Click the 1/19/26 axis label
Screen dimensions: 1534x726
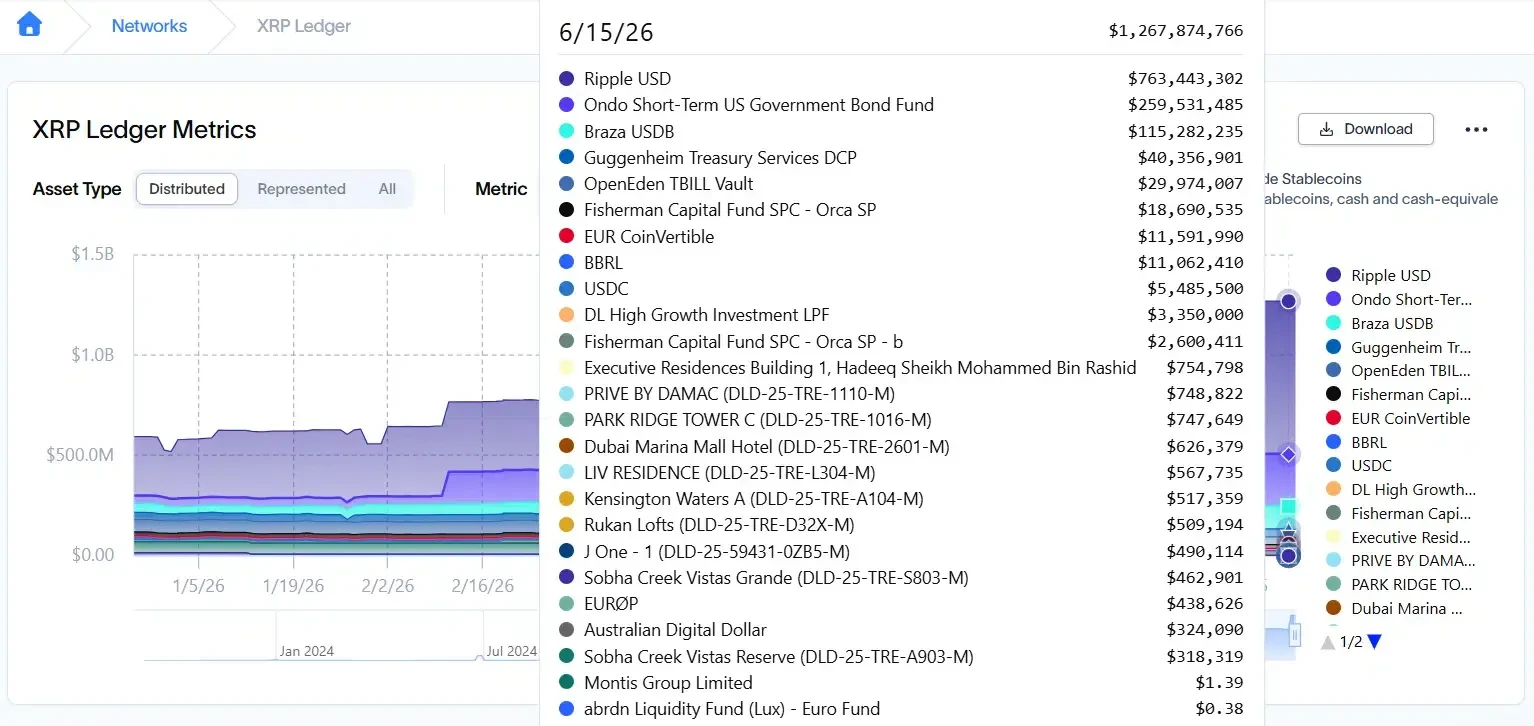(293, 586)
